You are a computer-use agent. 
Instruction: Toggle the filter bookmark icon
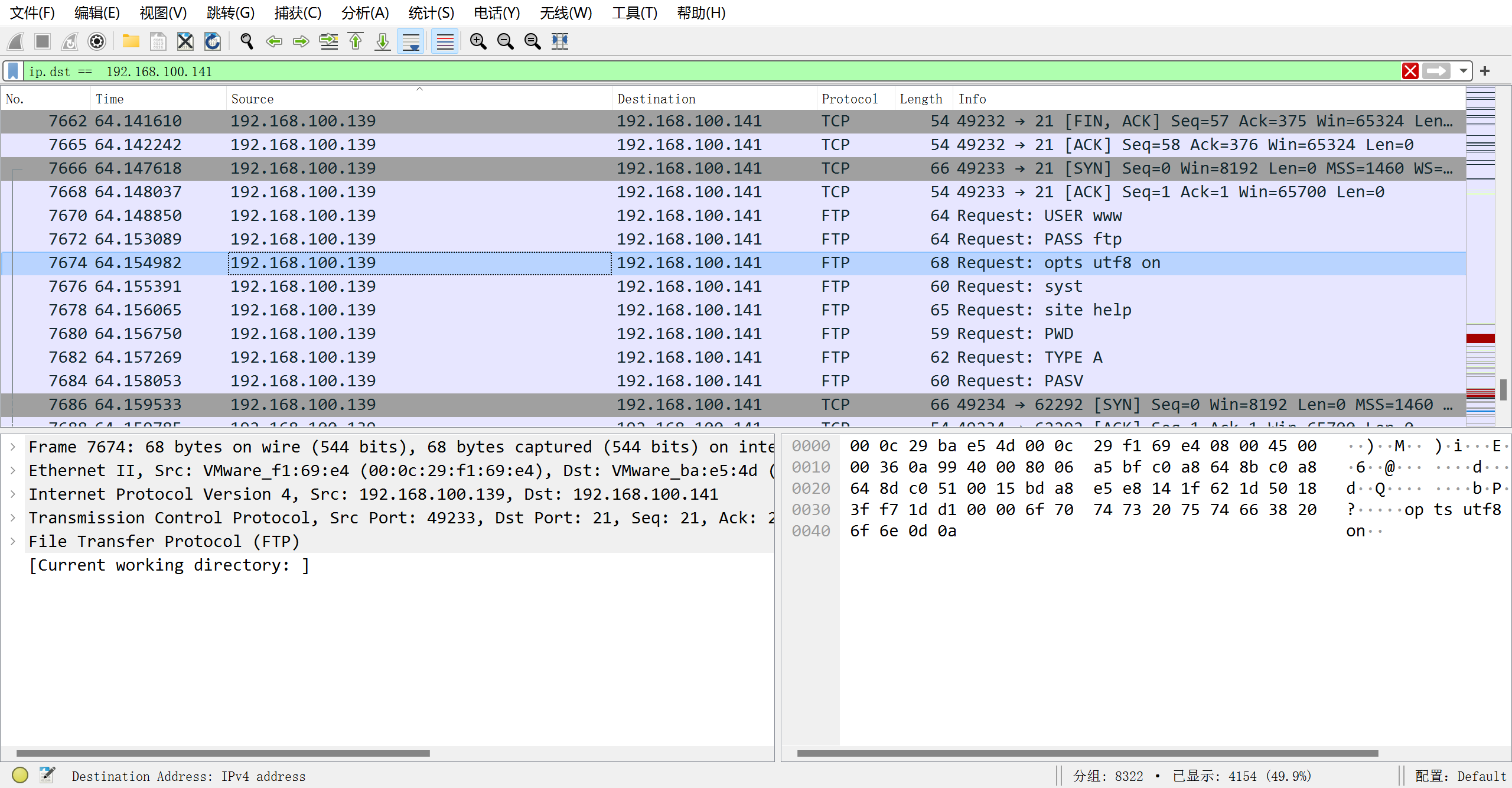[x=14, y=71]
